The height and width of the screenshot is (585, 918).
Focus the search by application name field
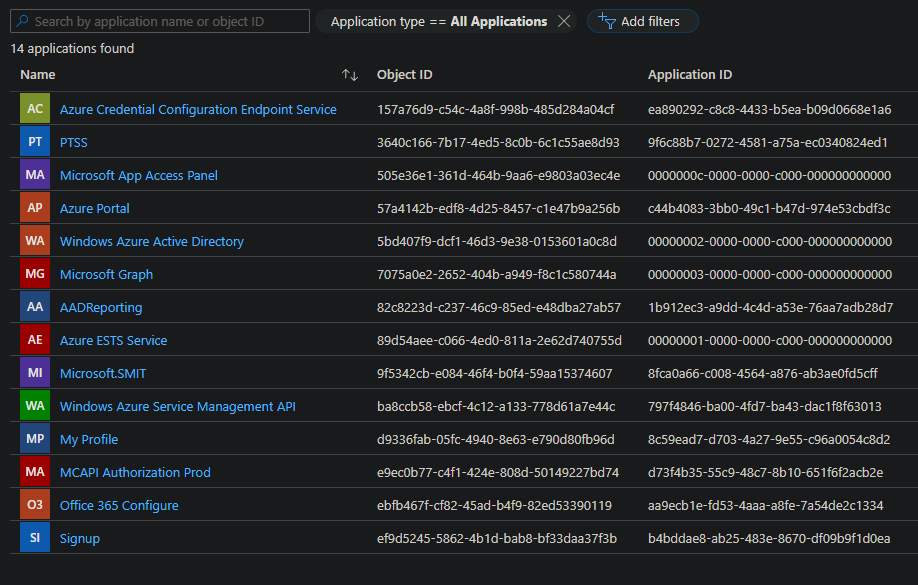tap(160, 21)
